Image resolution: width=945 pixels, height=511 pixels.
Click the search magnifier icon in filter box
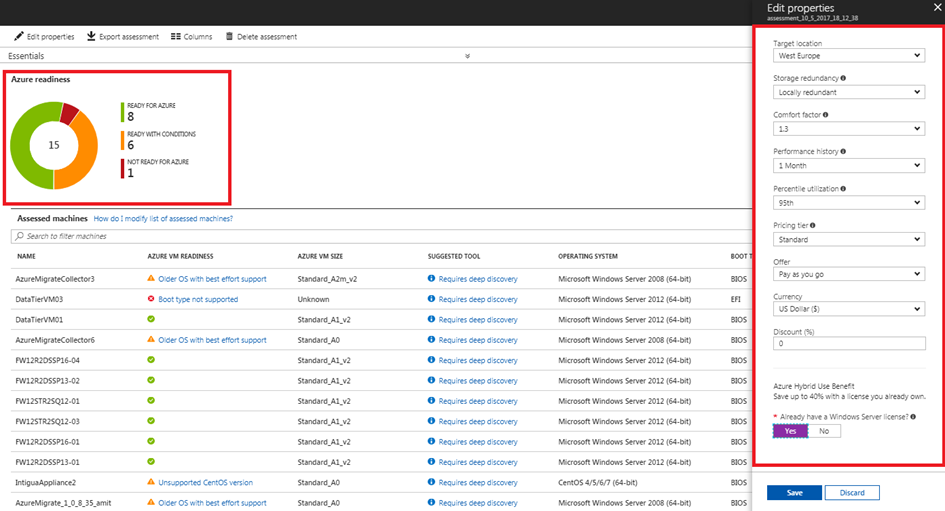click(x=20, y=236)
